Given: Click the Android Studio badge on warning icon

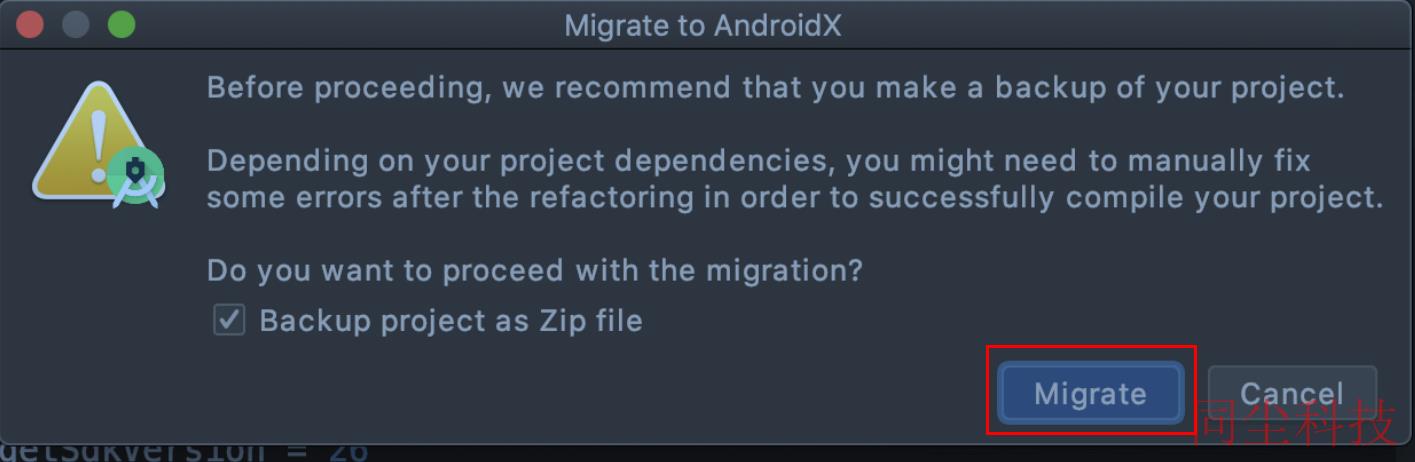Looking at the screenshot, I should tap(136, 177).
